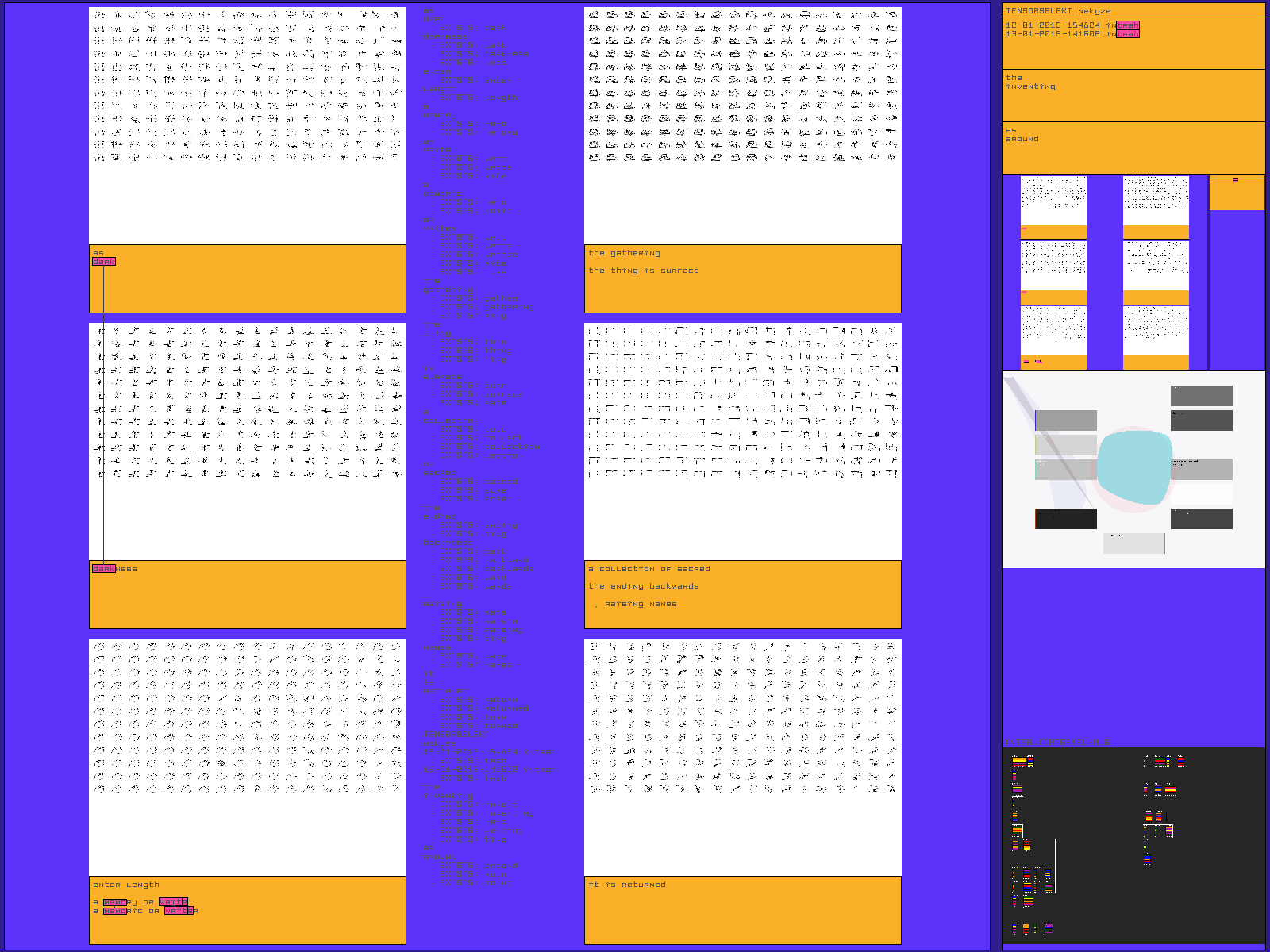
Task: Click the cyan blob in the diagram
Action: click(x=1133, y=467)
